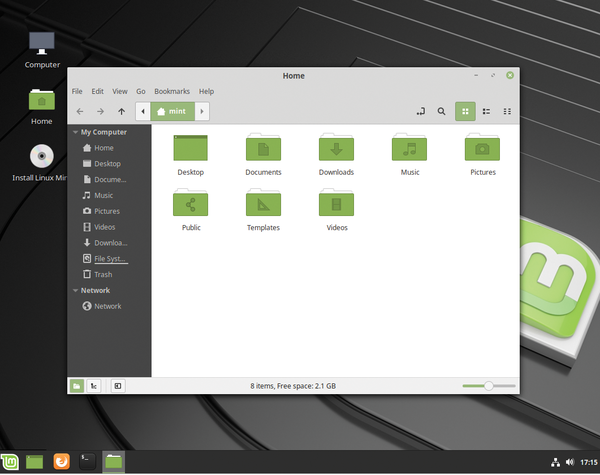Hide the sidebar using the status bar button
Screen dimensions: 600x475
[x=118, y=385]
